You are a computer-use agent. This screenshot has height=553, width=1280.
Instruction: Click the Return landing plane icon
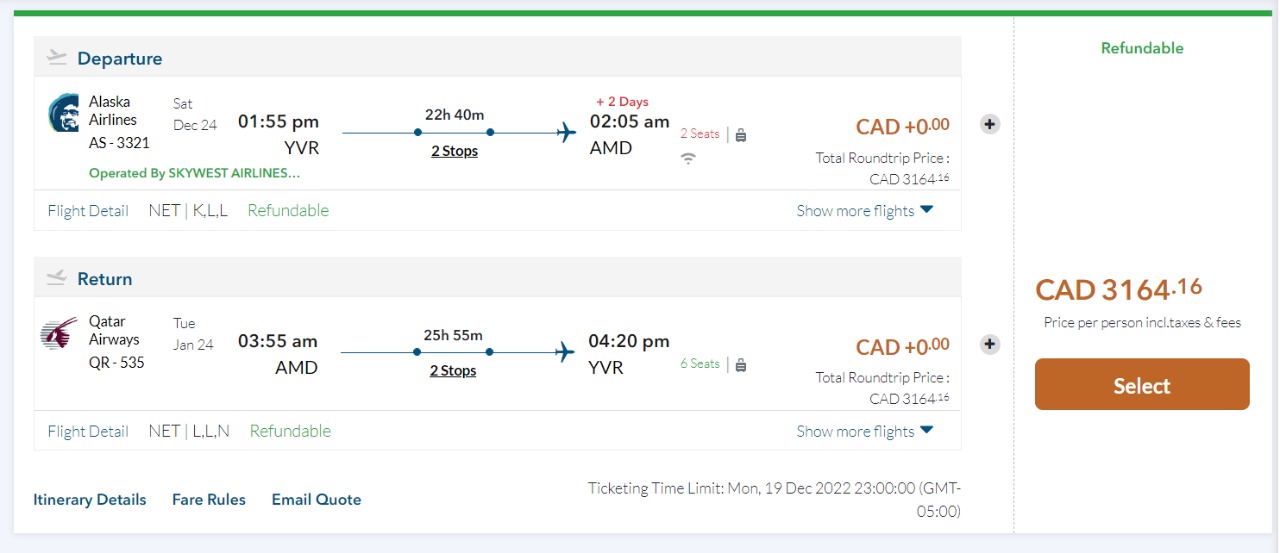click(x=56, y=278)
